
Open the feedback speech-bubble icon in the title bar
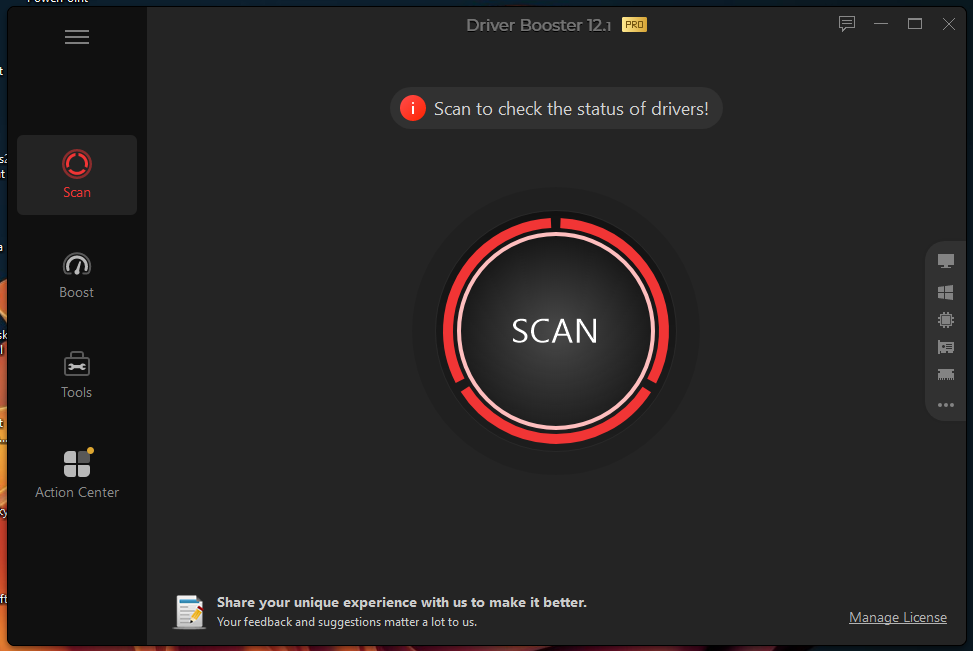point(846,24)
